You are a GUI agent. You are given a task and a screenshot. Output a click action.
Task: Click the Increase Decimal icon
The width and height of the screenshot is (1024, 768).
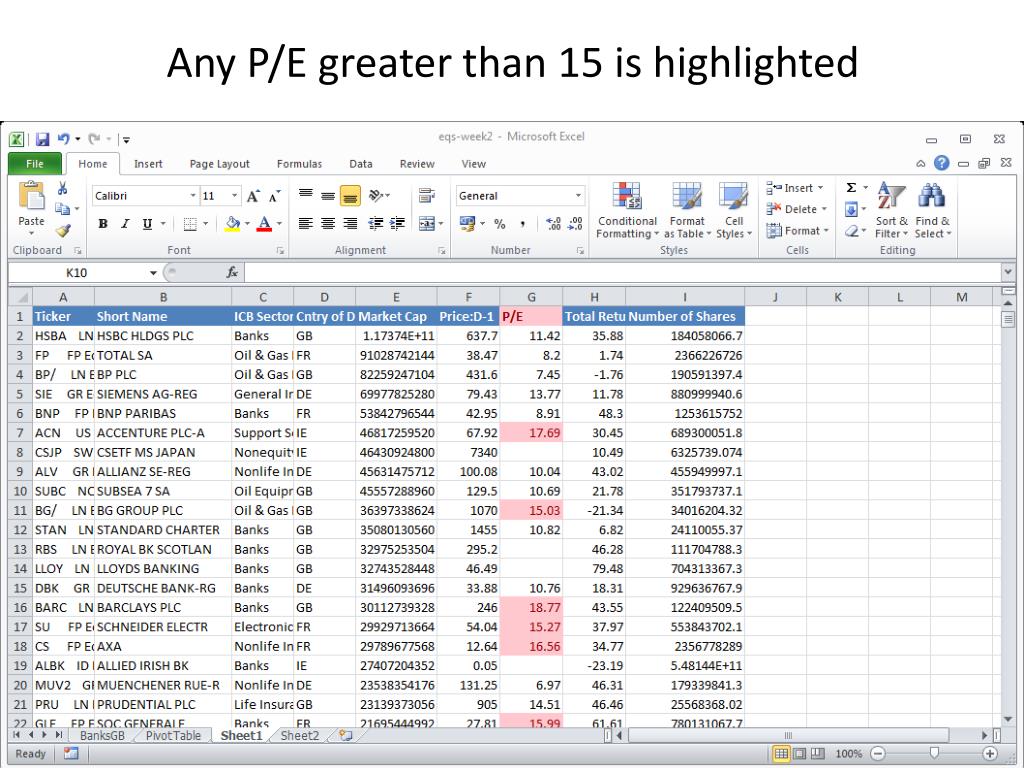tap(553, 224)
